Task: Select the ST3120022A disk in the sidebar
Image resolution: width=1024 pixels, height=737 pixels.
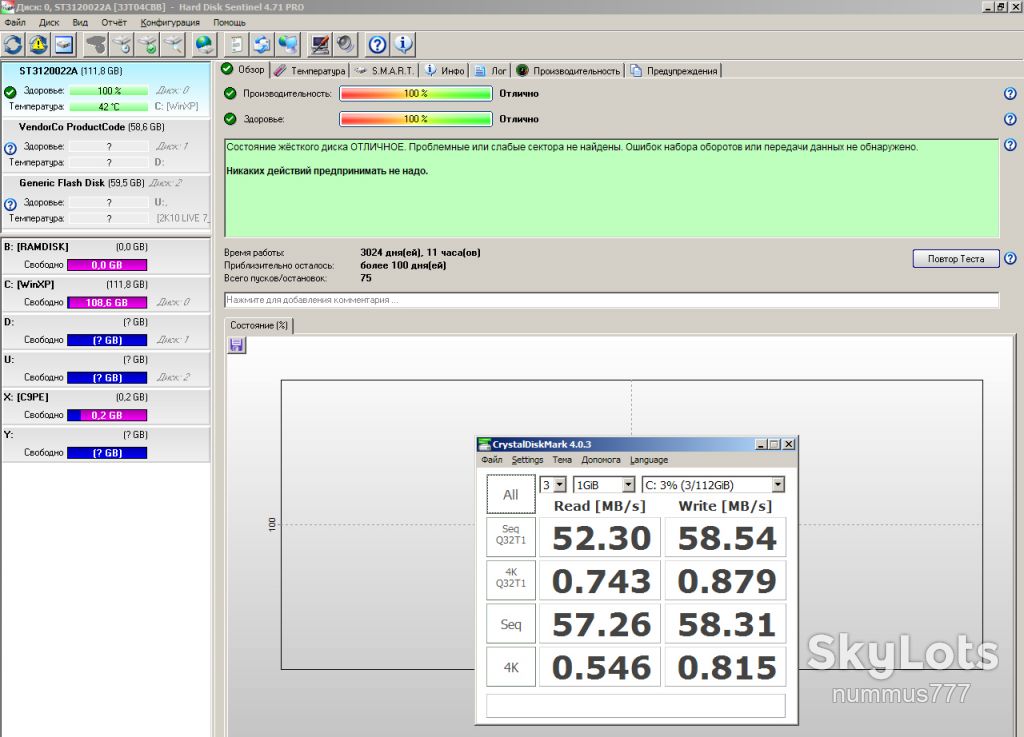Action: click(106, 89)
